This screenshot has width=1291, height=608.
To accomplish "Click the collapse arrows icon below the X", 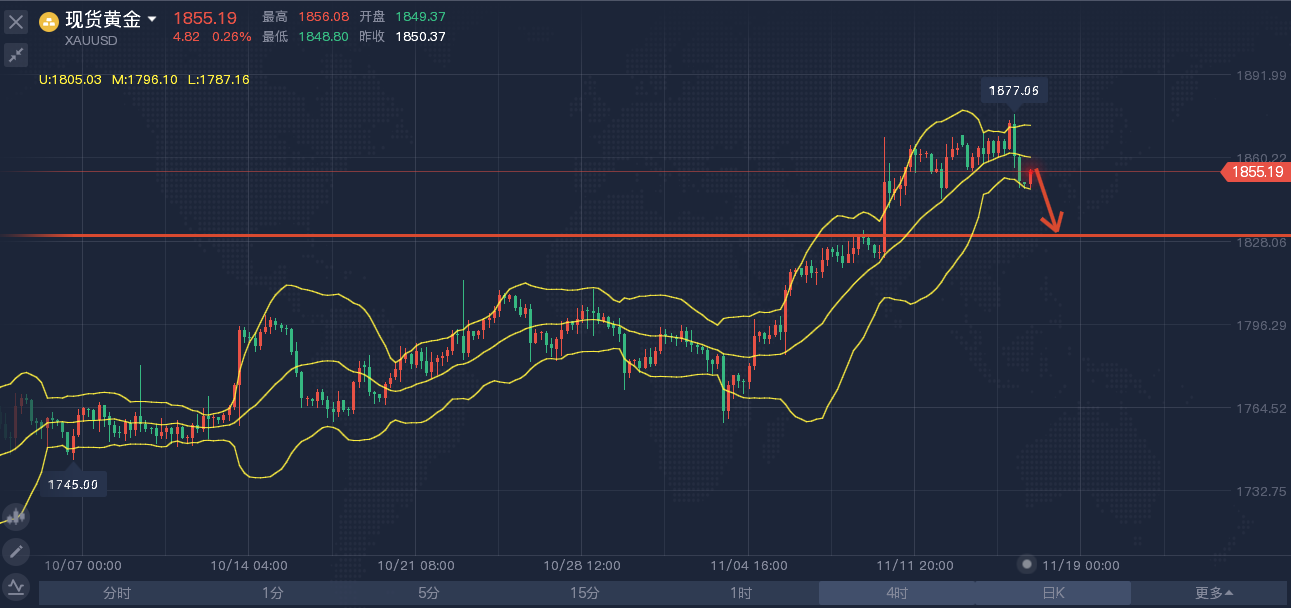I will pos(16,55).
